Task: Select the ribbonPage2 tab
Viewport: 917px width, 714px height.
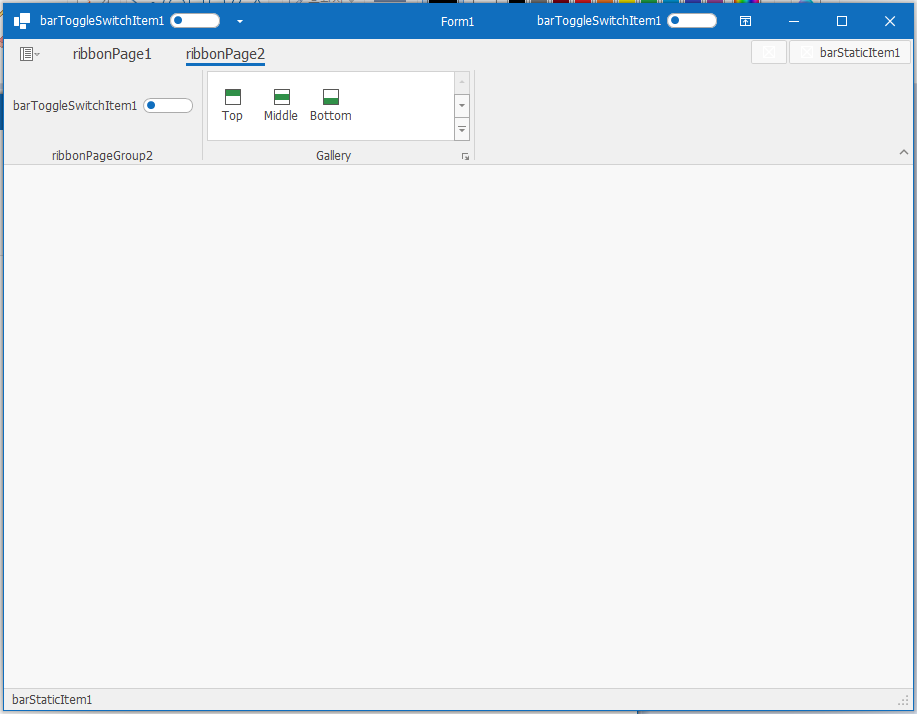Action: pyautogui.click(x=225, y=54)
